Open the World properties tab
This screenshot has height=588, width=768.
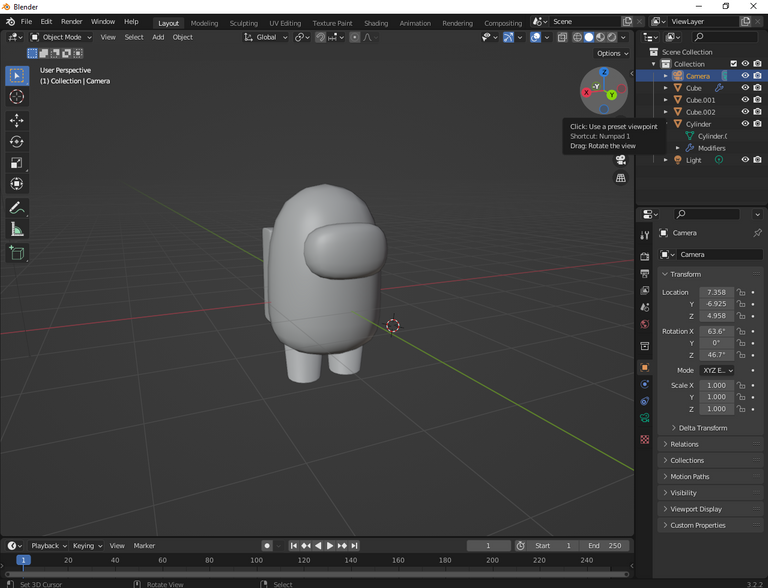point(645,324)
